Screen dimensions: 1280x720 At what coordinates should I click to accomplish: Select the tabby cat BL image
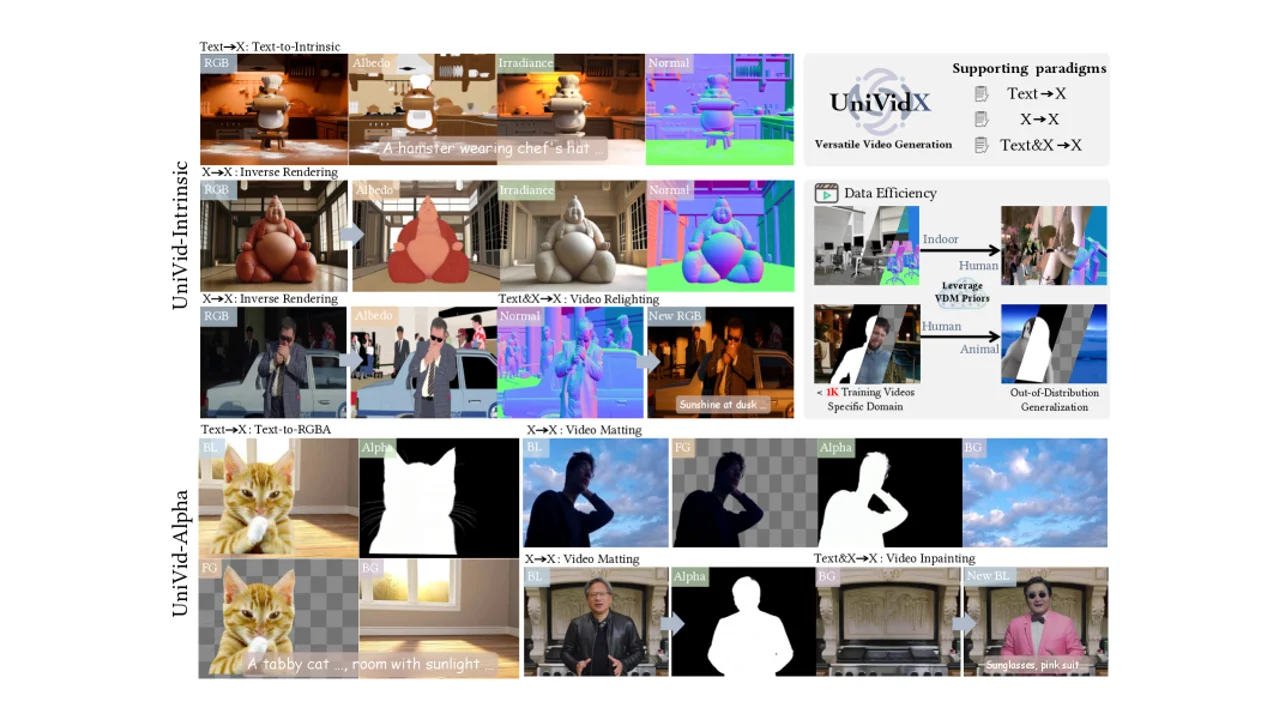click(278, 498)
